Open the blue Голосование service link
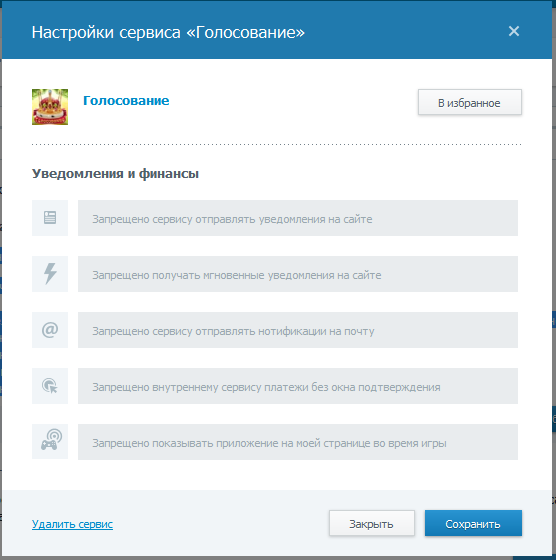Image resolution: width=556 pixels, height=560 pixels. pos(126,101)
